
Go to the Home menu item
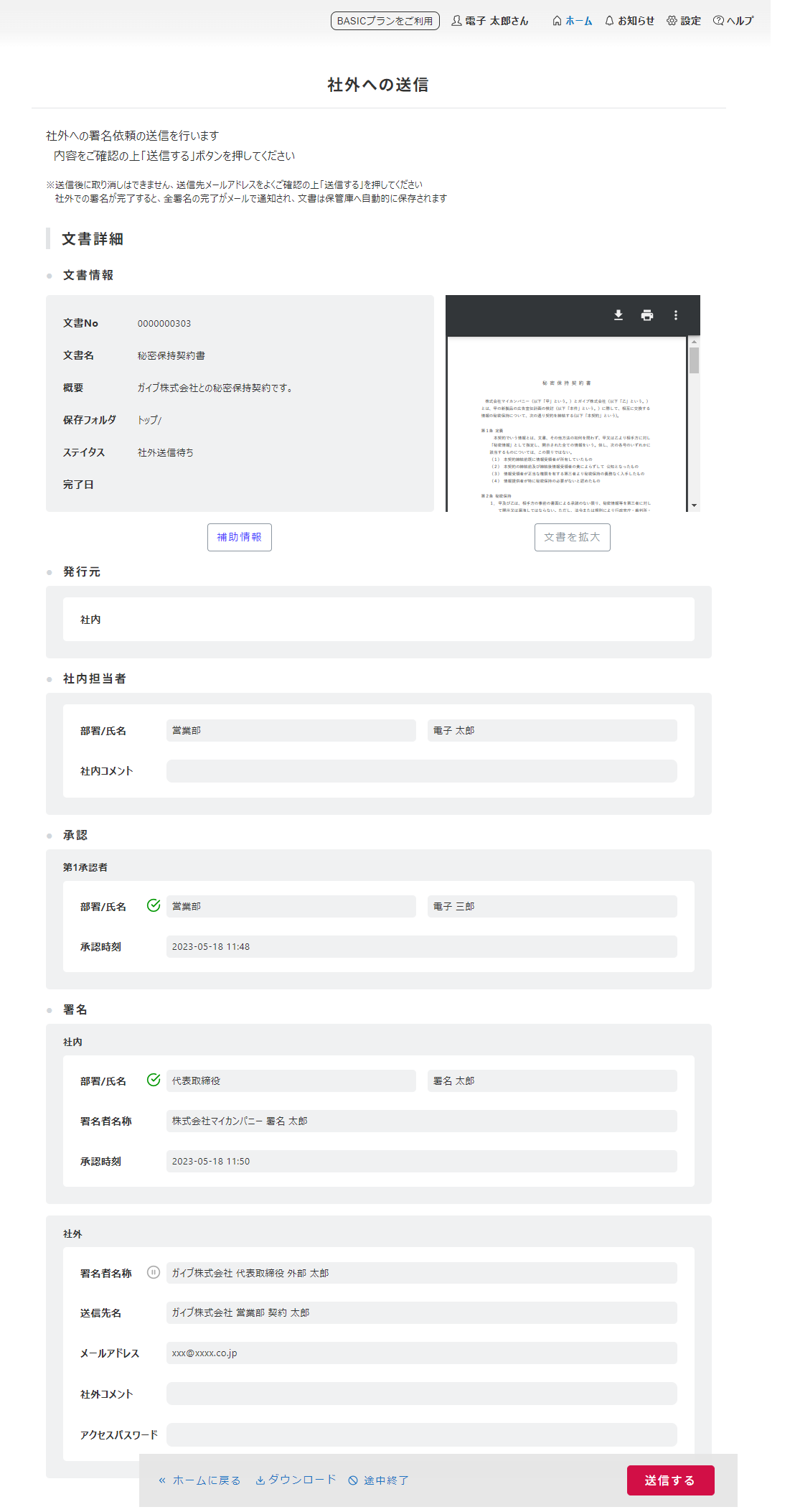[x=572, y=21]
